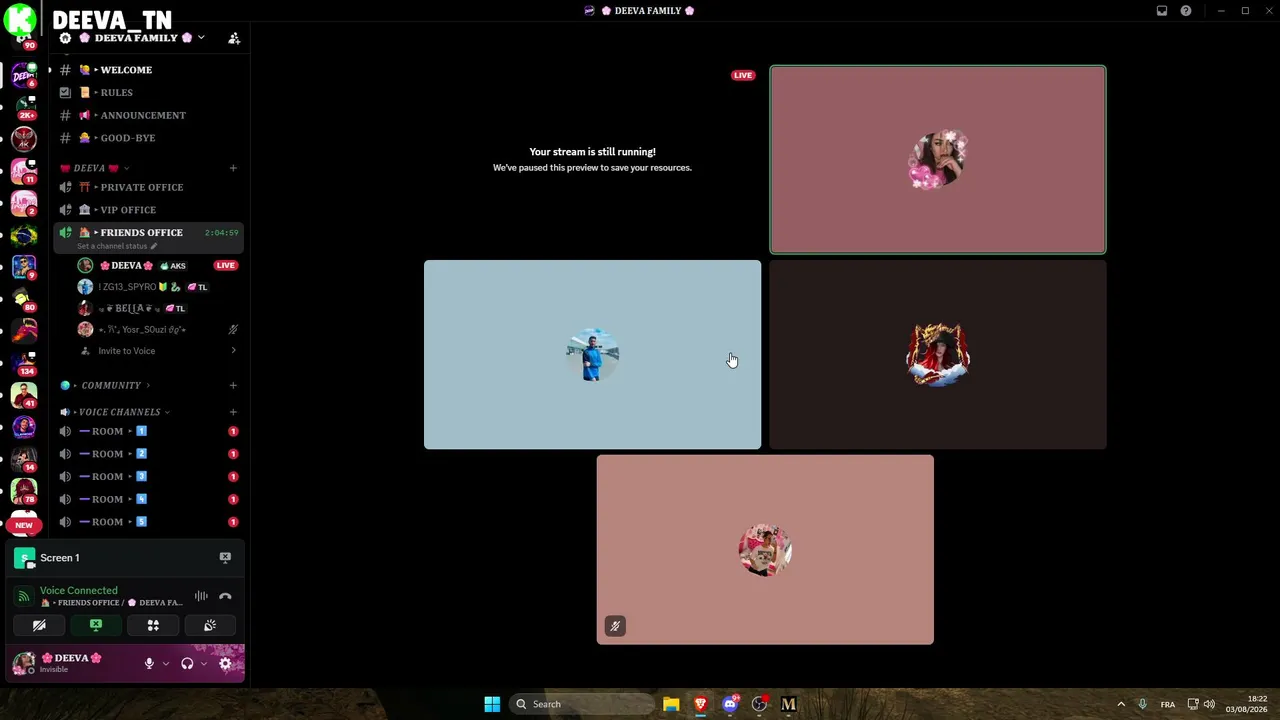Open the Help icon in title bar

(x=1186, y=11)
